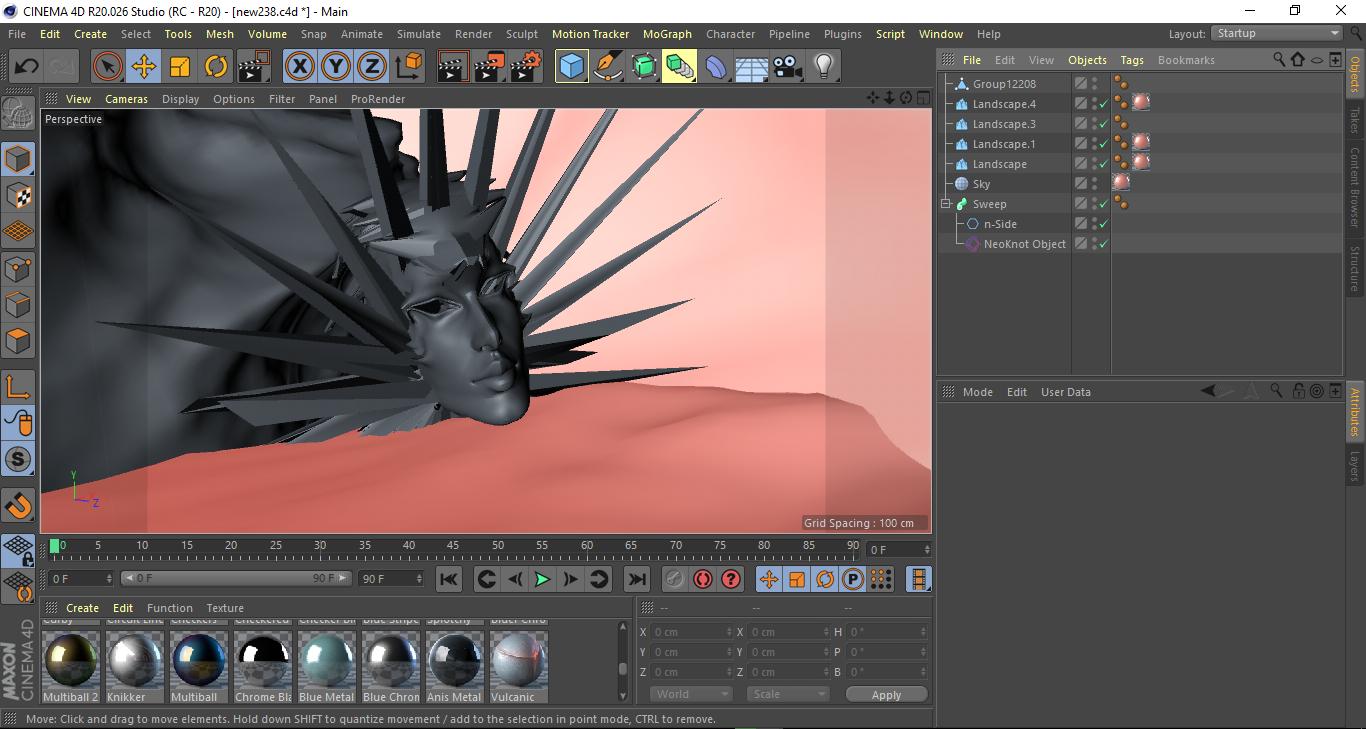The width and height of the screenshot is (1366, 729).
Task: Add a Floor environment object
Action: click(752, 67)
